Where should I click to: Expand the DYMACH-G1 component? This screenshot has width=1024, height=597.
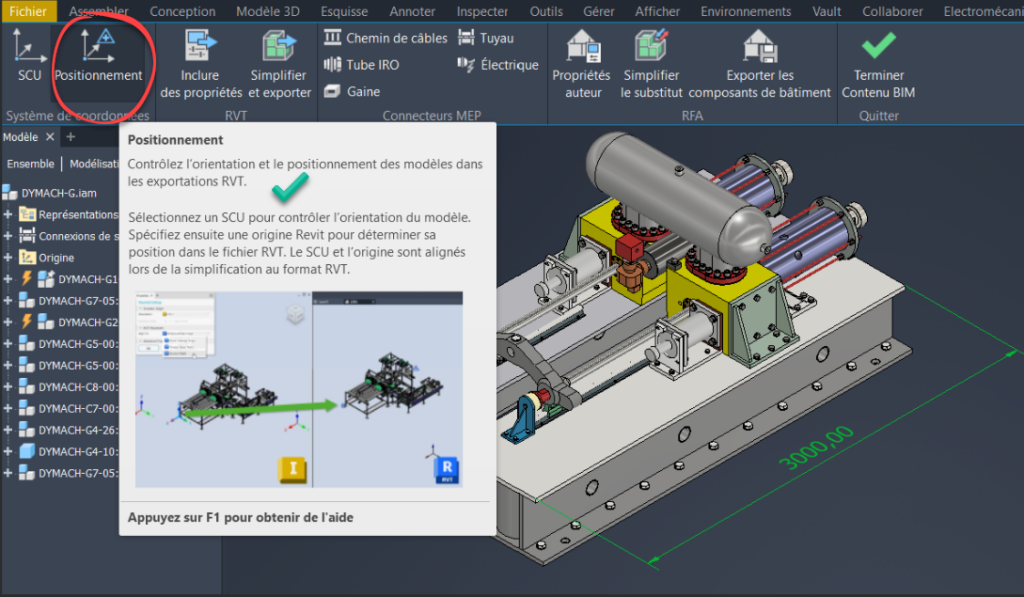pos(8,279)
